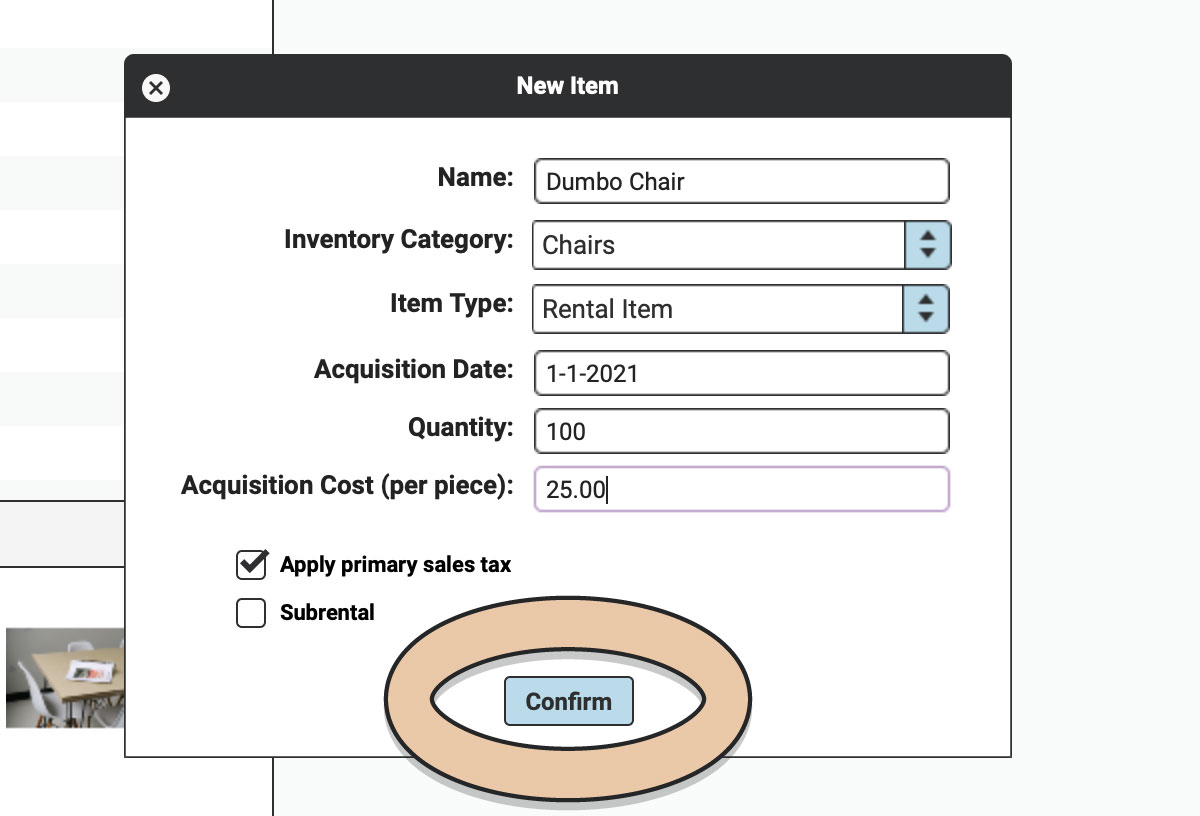
Task: Click the up-down arrows on Inventory Category selector
Action: (x=927, y=245)
